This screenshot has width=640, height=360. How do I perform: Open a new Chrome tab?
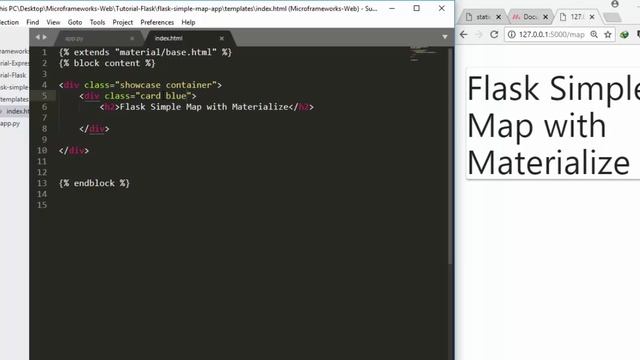pos(612,17)
